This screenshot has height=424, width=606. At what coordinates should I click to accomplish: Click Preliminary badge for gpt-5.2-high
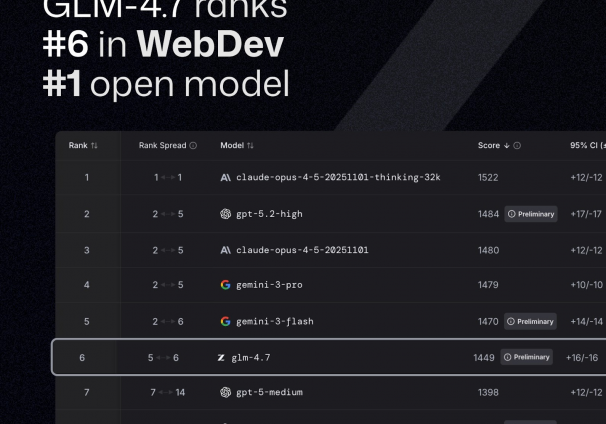click(x=531, y=214)
